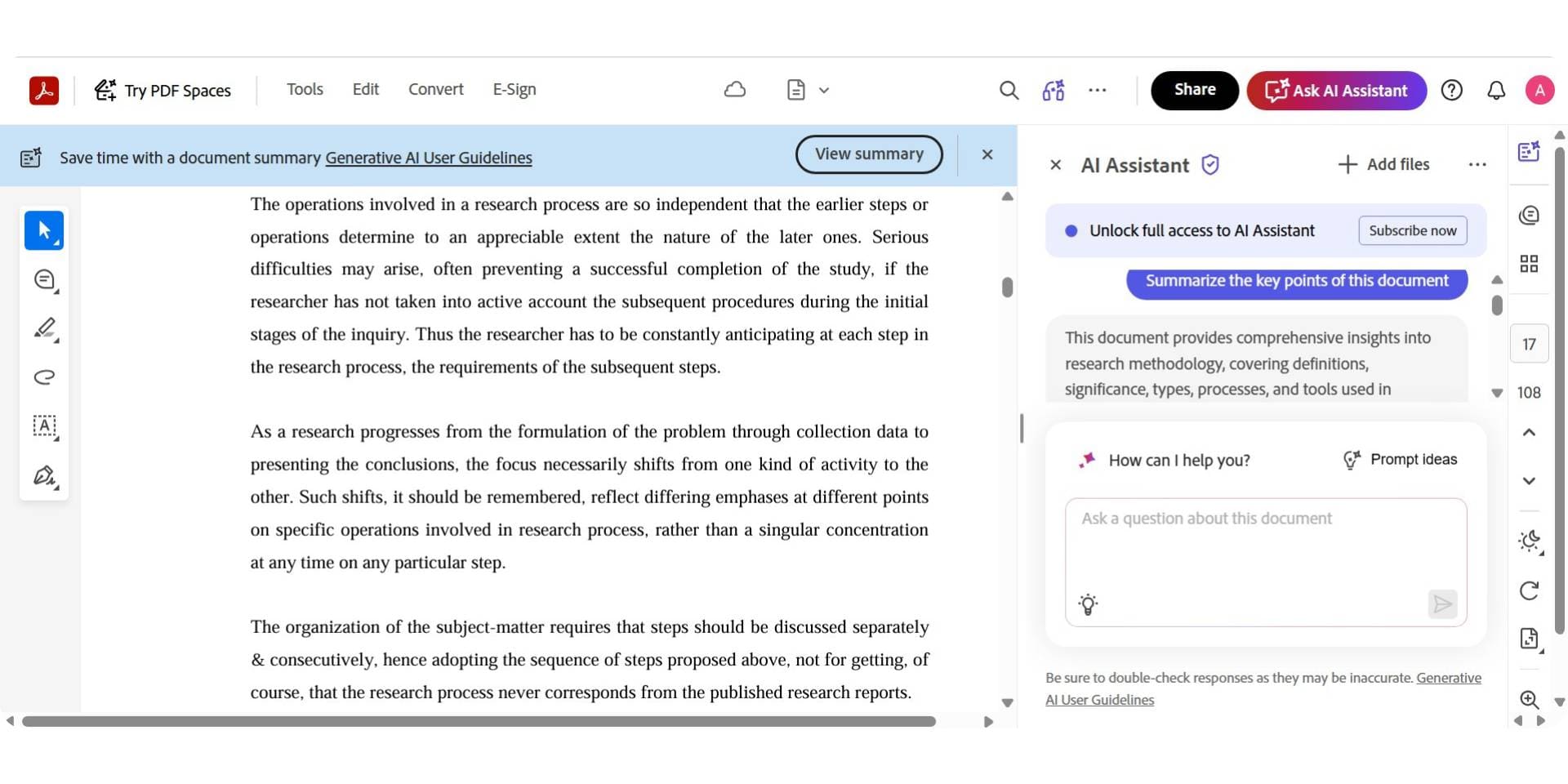Open the Convert menu
The height and width of the screenshot is (784, 1568).
(435, 90)
